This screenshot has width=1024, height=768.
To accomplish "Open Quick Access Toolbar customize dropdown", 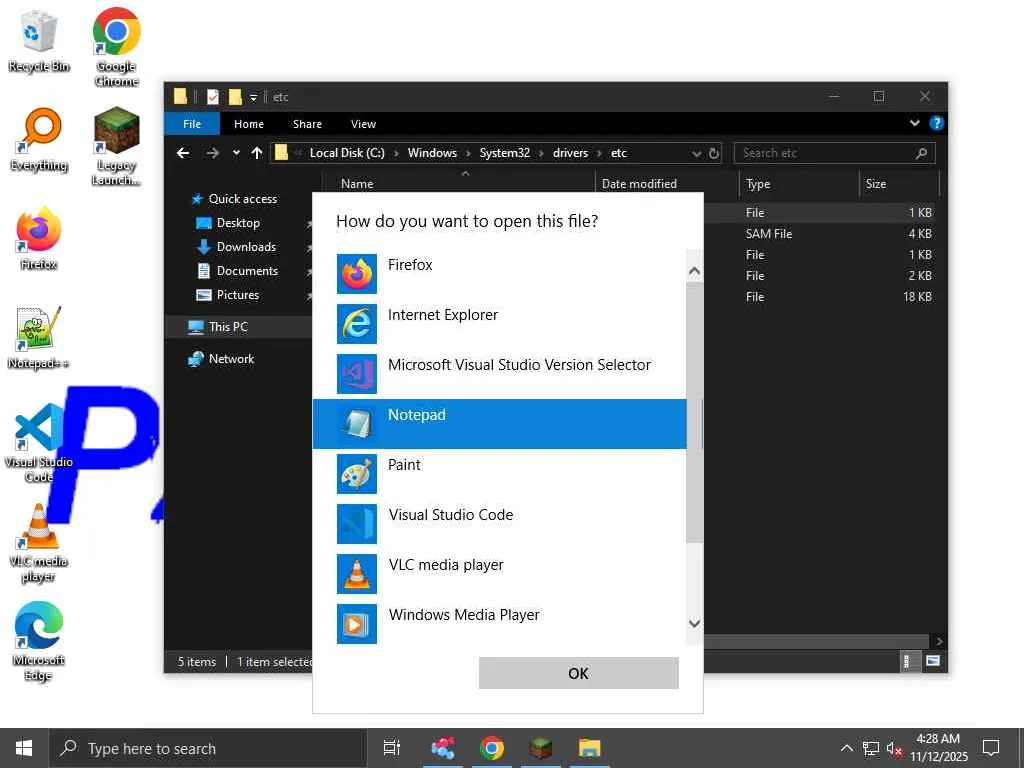I will 253,97.
